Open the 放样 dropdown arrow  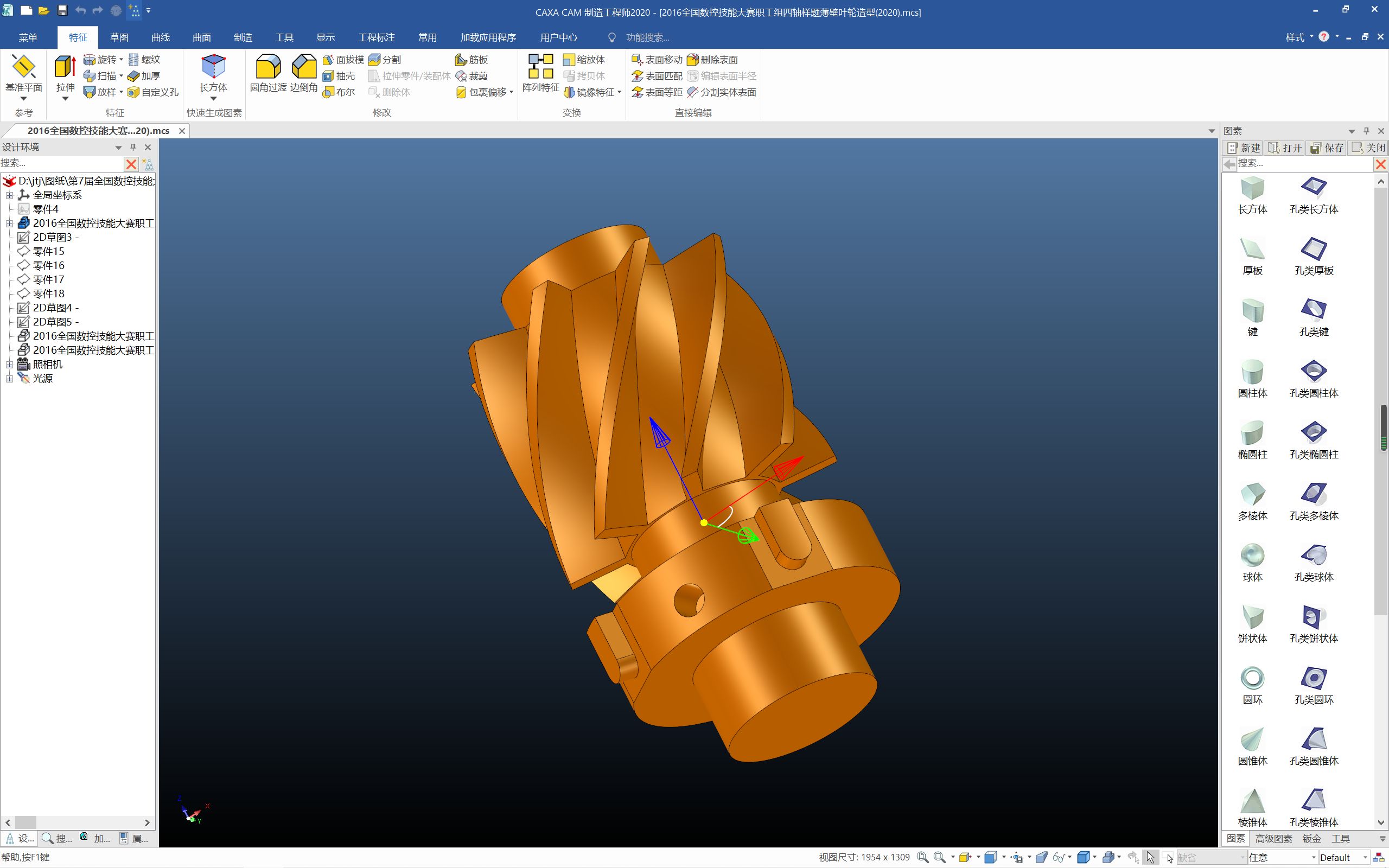point(121,92)
